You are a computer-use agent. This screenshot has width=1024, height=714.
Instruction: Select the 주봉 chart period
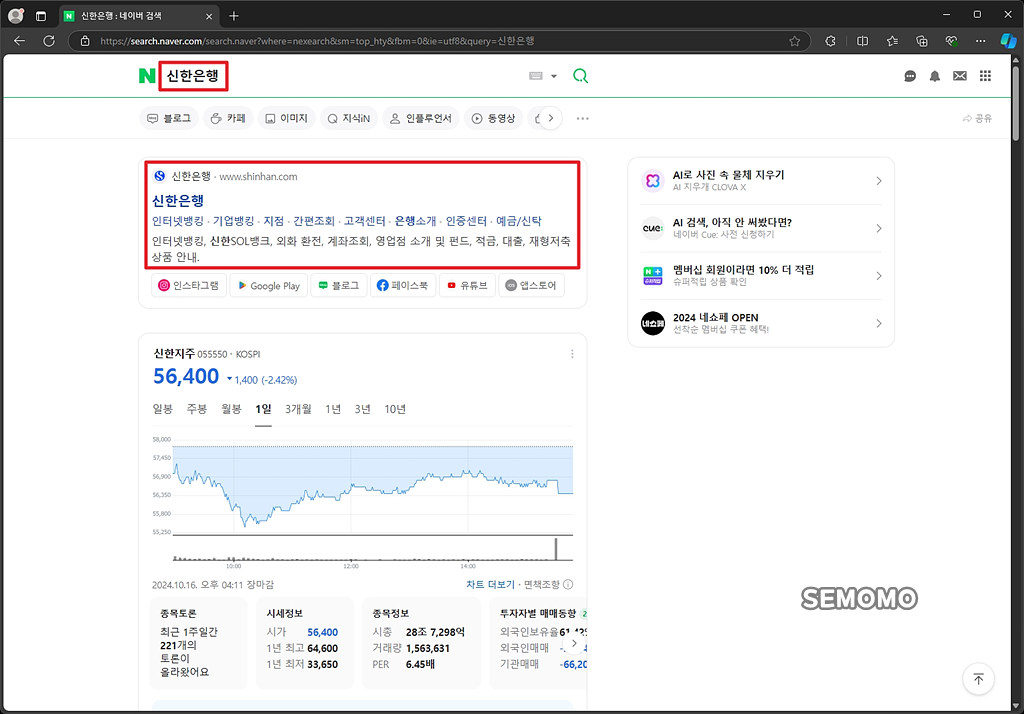[197, 409]
